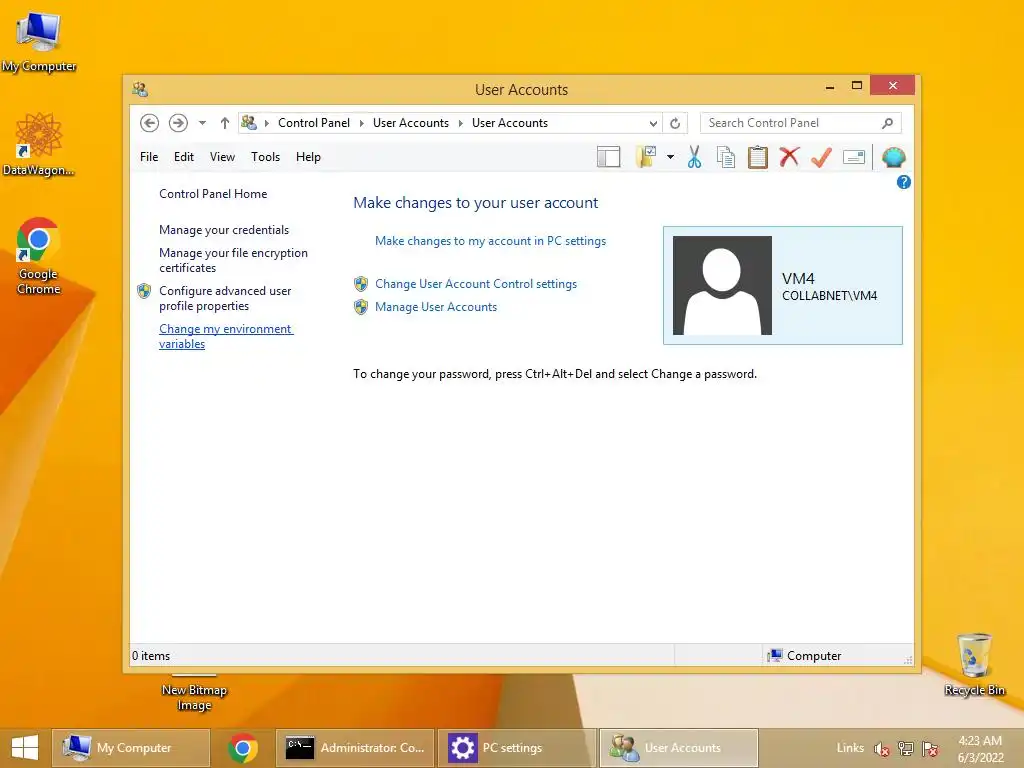Viewport: 1024px width, 768px height.
Task: Open the blue Help question mark
Action: click(x=904, y=182)
